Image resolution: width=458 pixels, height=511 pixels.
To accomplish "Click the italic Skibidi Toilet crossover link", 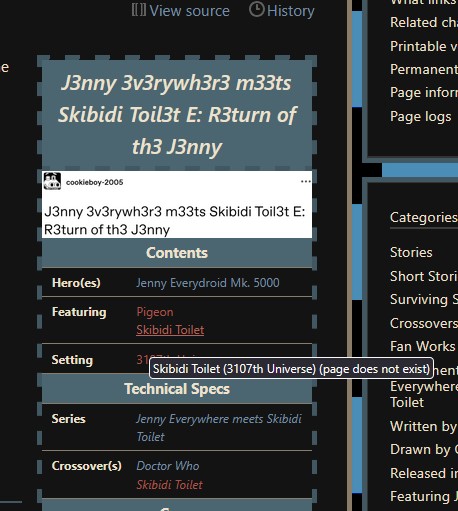I will [169, 485].
